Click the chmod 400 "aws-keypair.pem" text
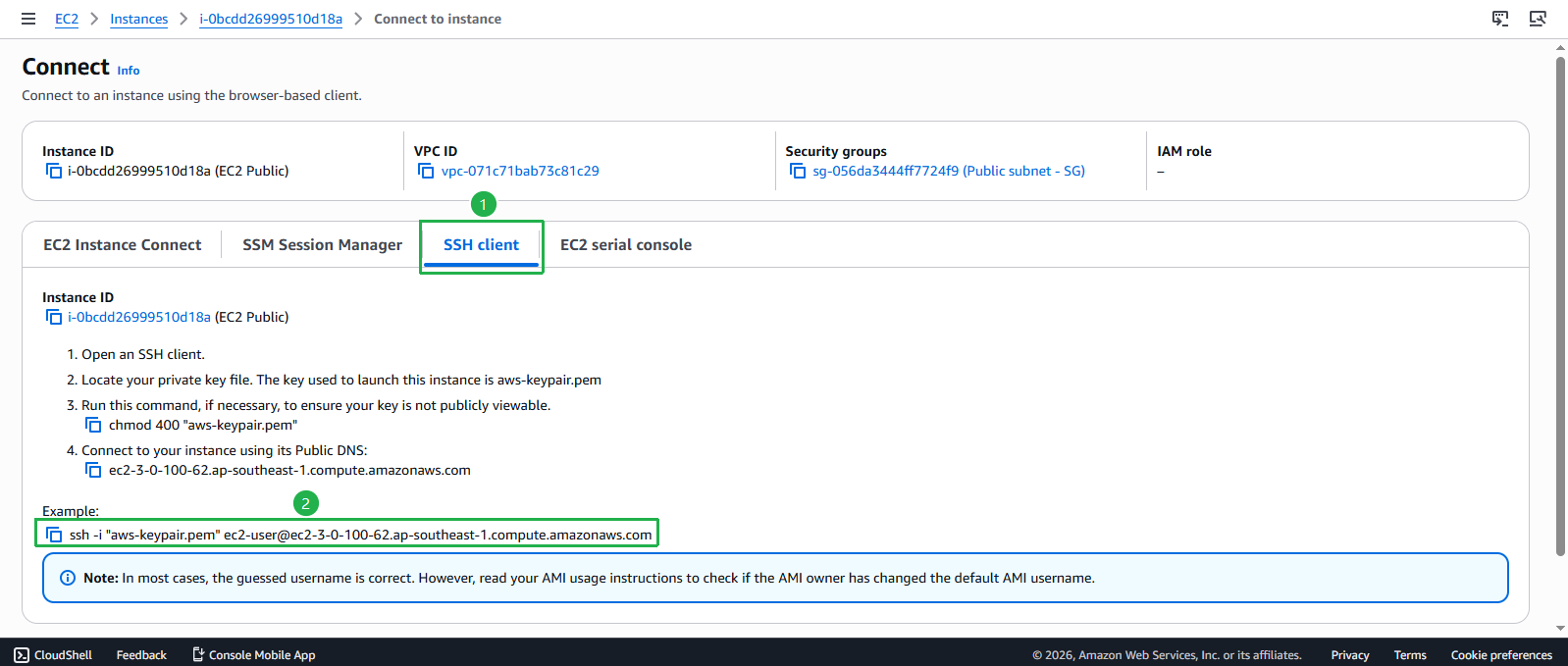 pyautogui.click(x=203, y=425)
